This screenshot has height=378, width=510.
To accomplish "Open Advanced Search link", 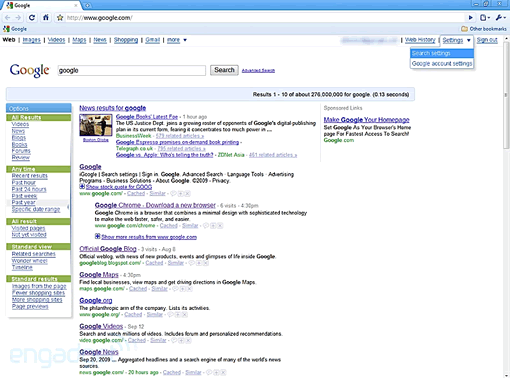I will 258,70.
